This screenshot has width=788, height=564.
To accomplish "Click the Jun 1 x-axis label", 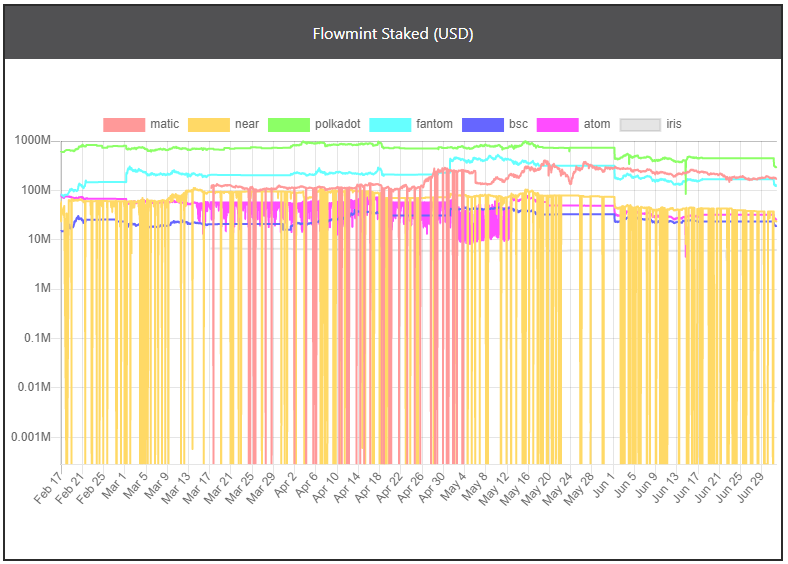I will 604,485.
